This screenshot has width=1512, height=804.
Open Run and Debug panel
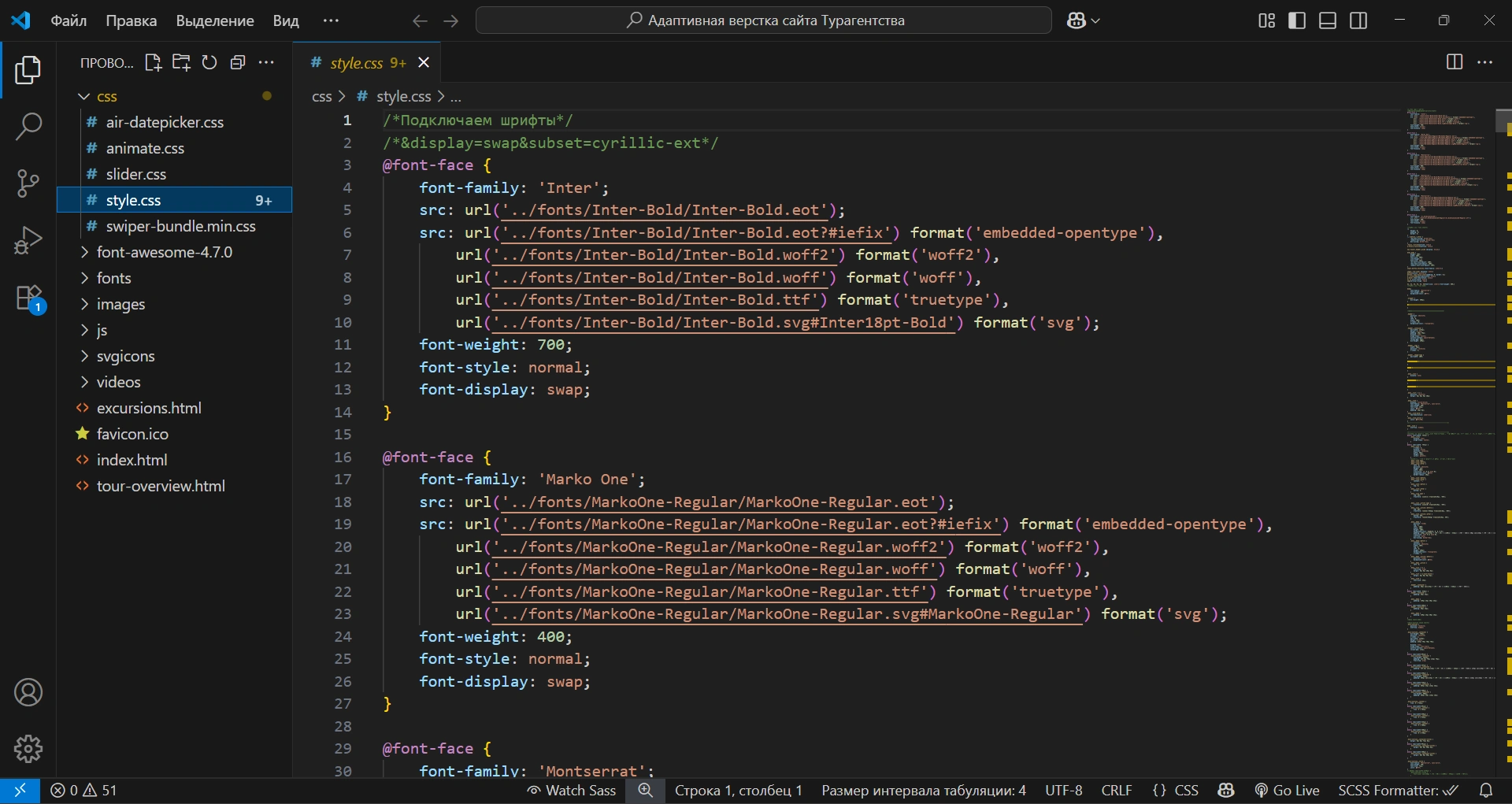click(28, 240)
